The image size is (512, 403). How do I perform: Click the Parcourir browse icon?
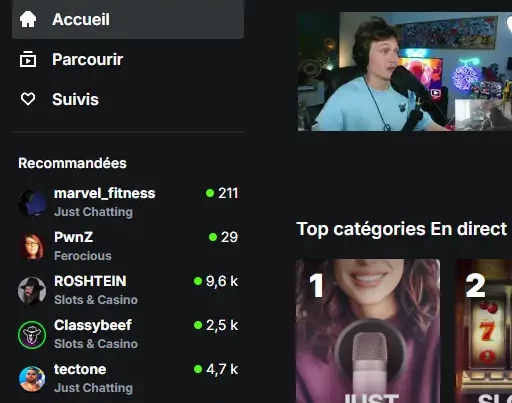[28, 59]
